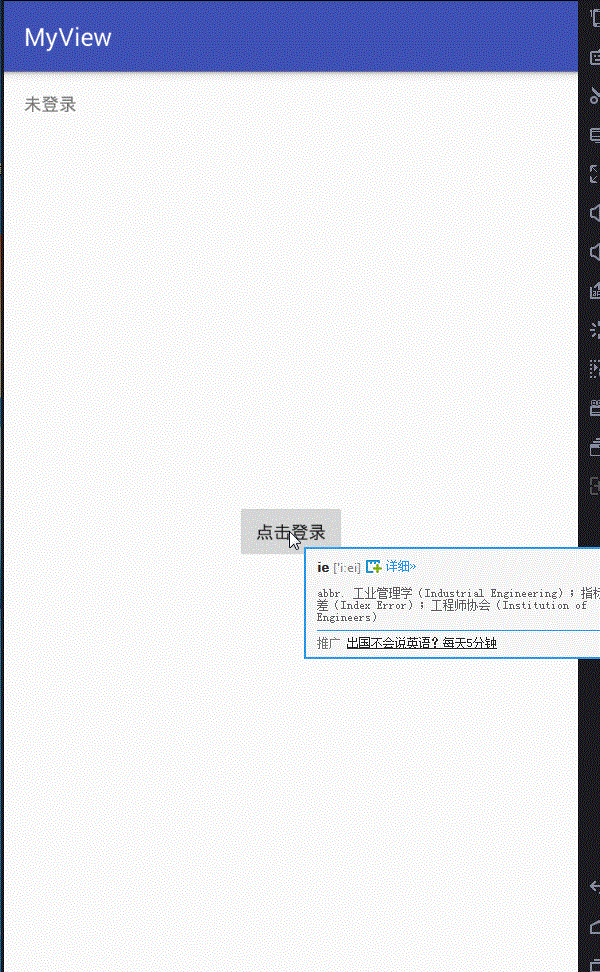The height and width of the screenshot is (972, 600).
Task: Tap the 点击登录 login button
Action: pyautogui.click(x=291, y=531)
